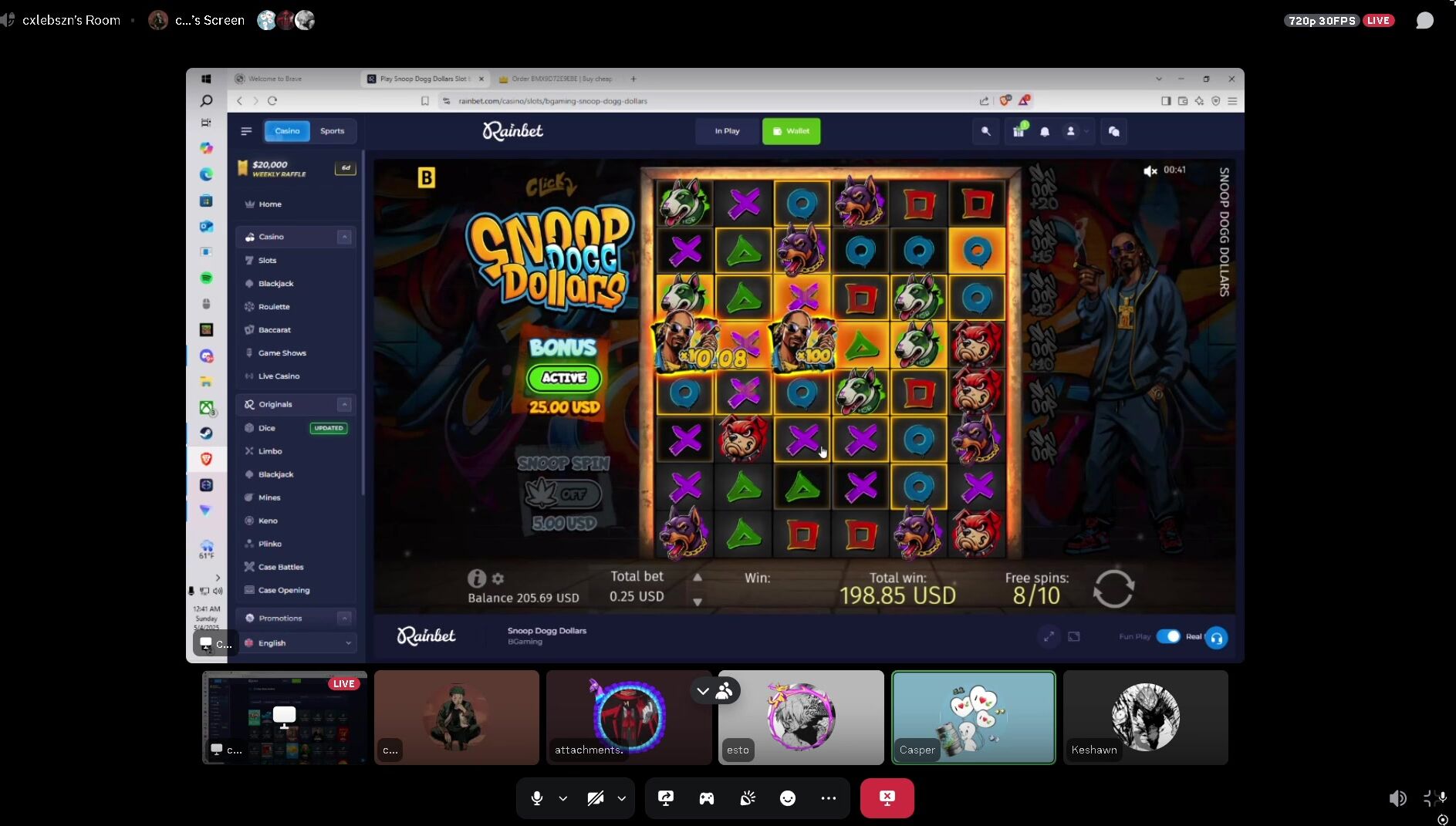Open more options in call bar
The height and width of the screenshot is (826, 1456).
(829, 798)
